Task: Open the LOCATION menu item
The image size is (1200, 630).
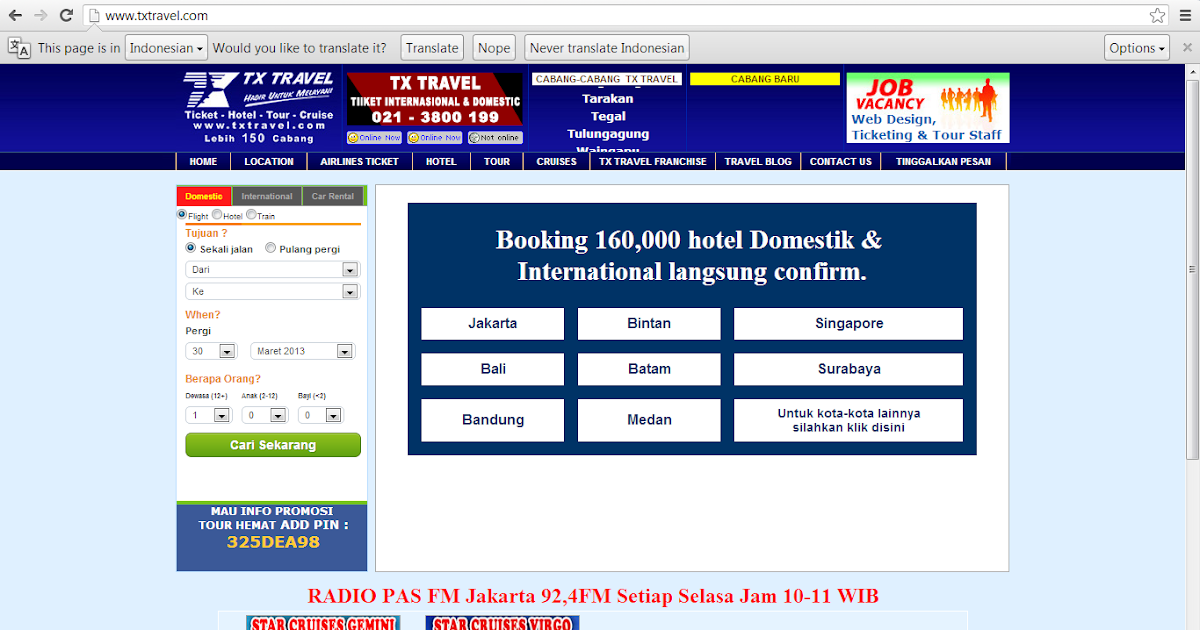Action: click(269, 161)
